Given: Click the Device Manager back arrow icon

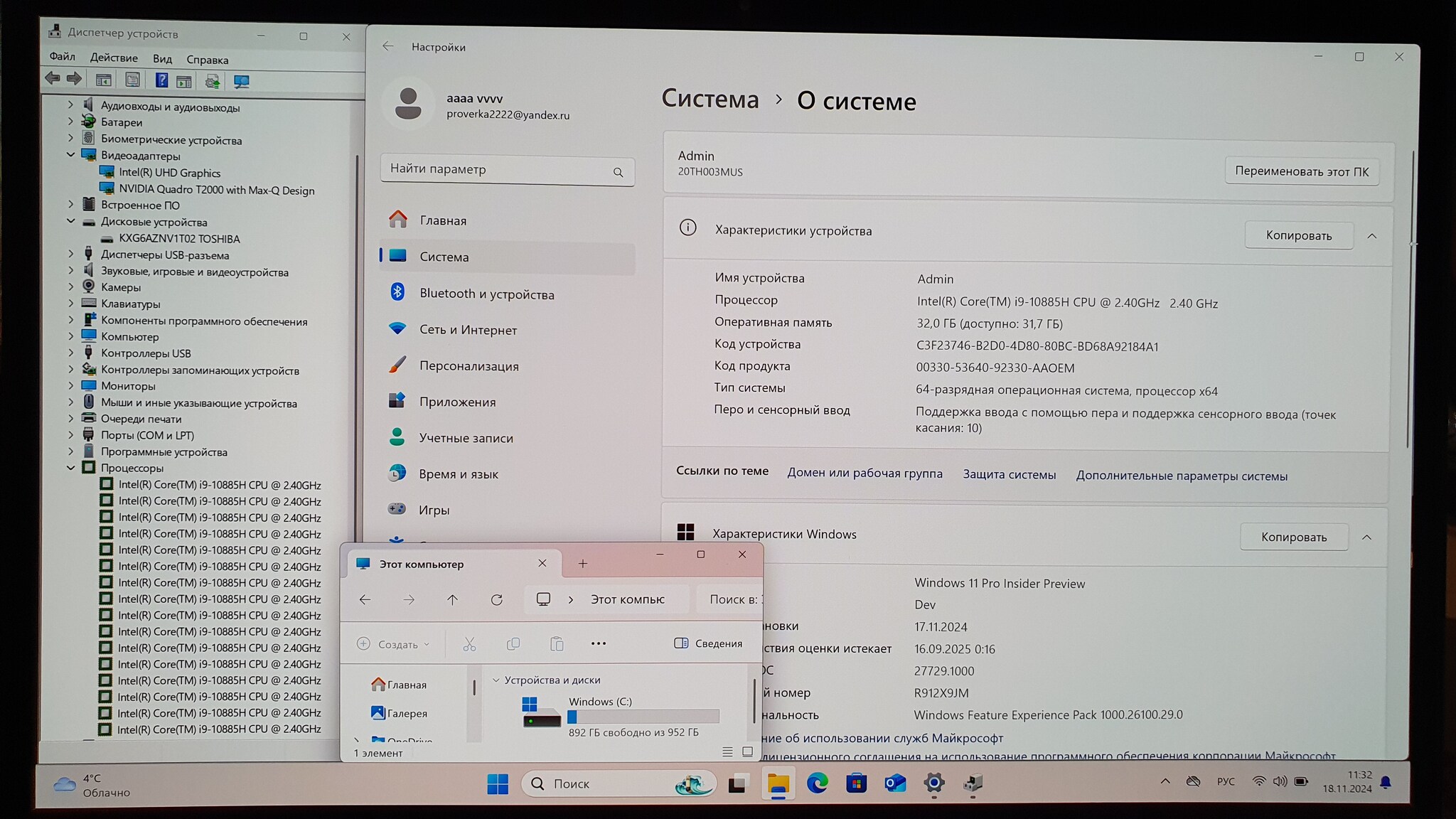Looking at the screenshot, I should [53, 79].
